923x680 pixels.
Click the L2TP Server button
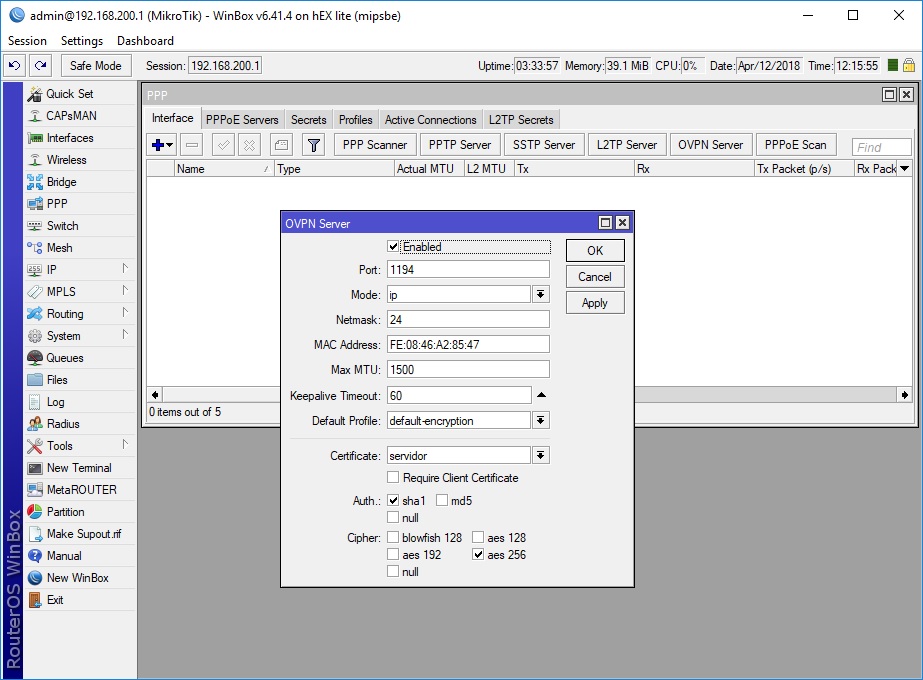[x=626, y=145]
